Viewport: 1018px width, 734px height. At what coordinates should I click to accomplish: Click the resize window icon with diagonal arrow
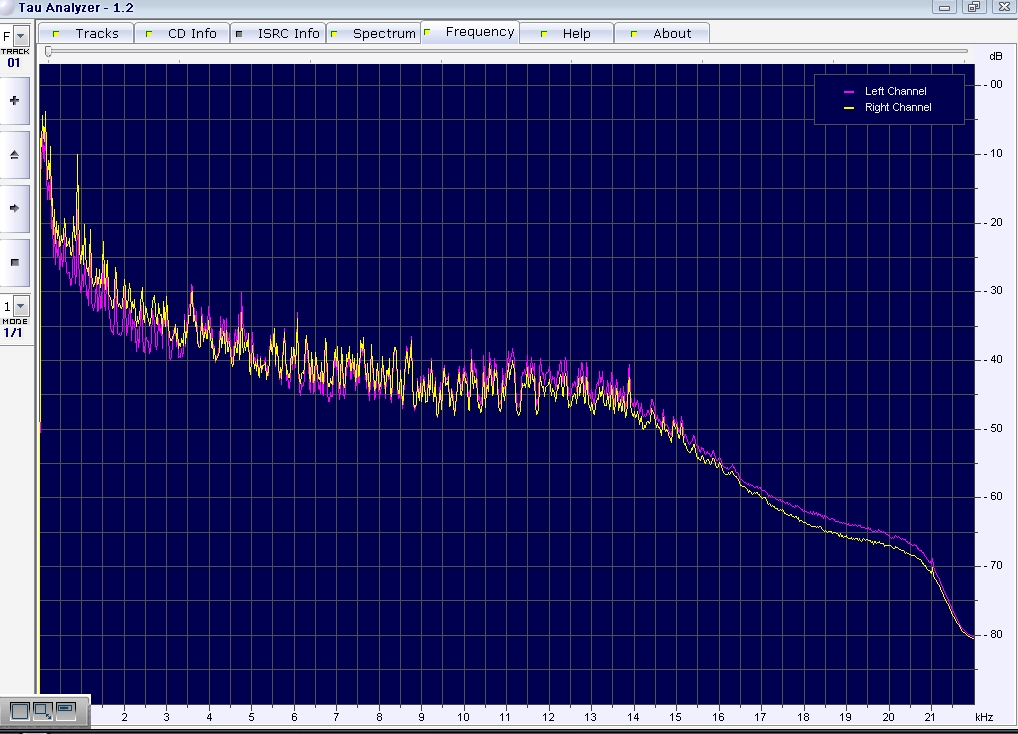[x=42, y=711]
